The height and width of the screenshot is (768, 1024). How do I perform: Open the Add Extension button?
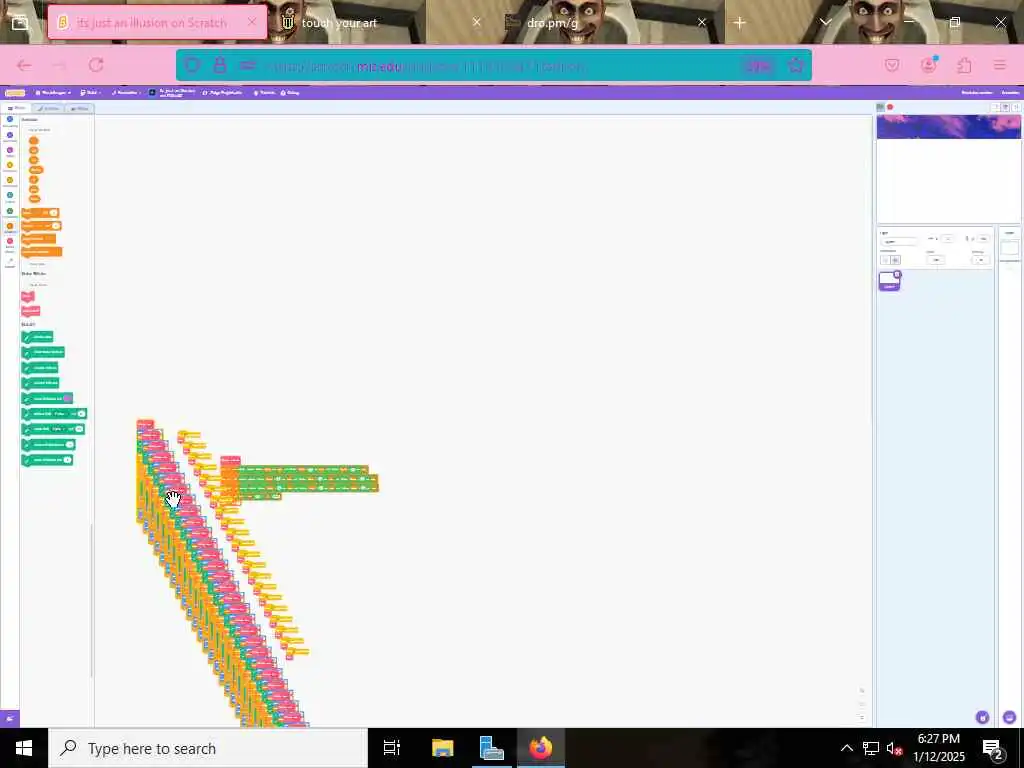point(10,718)
